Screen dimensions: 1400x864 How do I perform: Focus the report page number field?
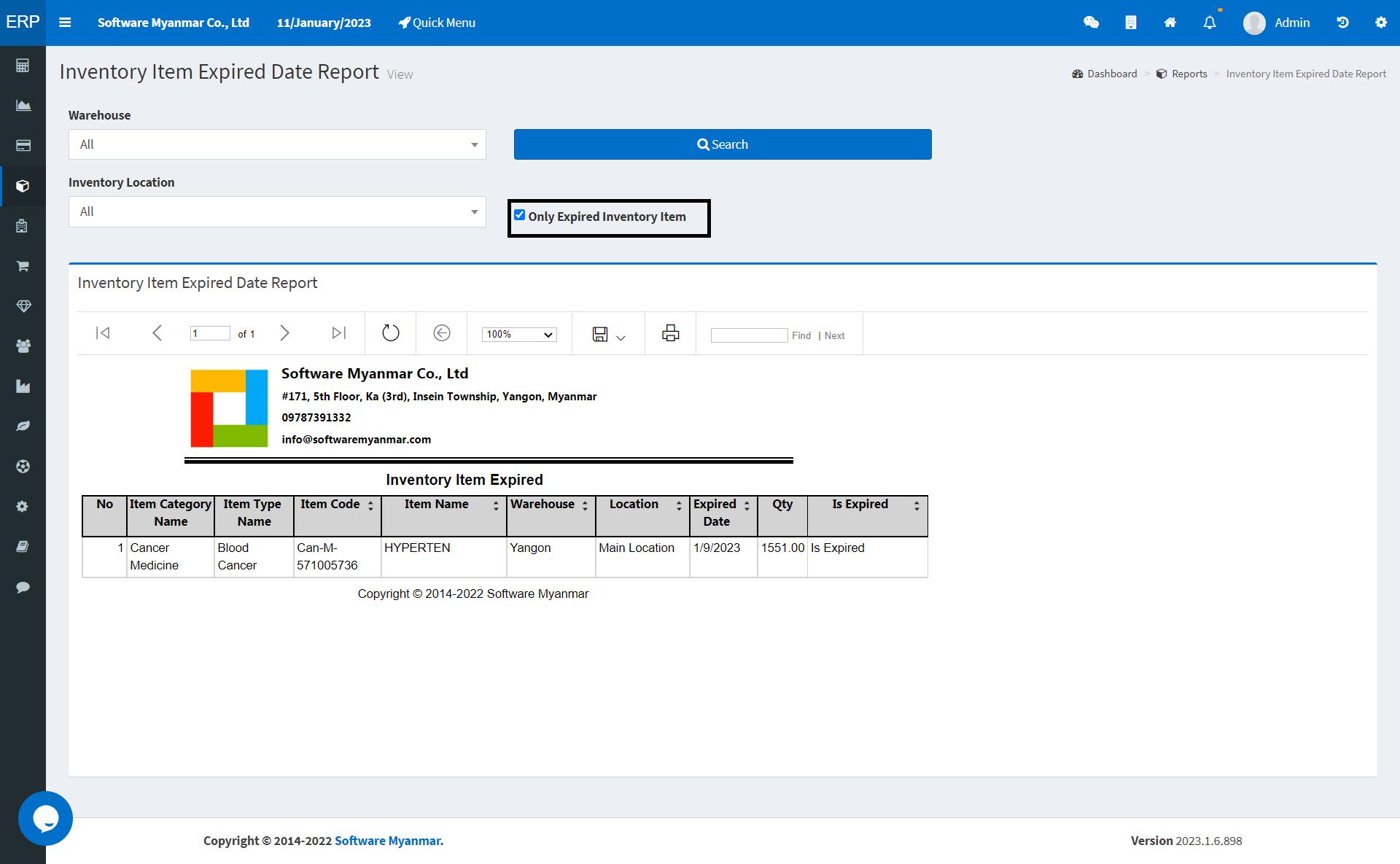coord(210,333)
